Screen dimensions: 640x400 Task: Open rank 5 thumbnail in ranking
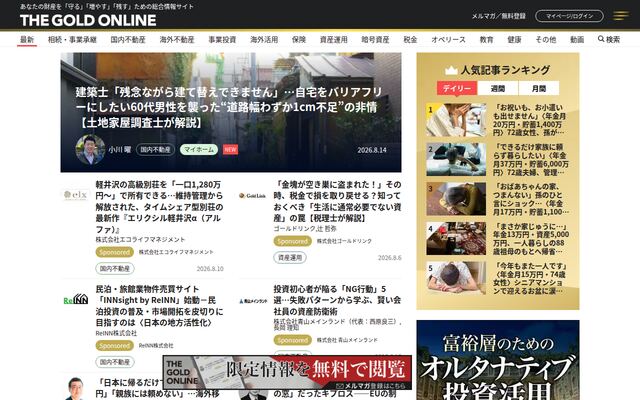(x=456, y=278)
